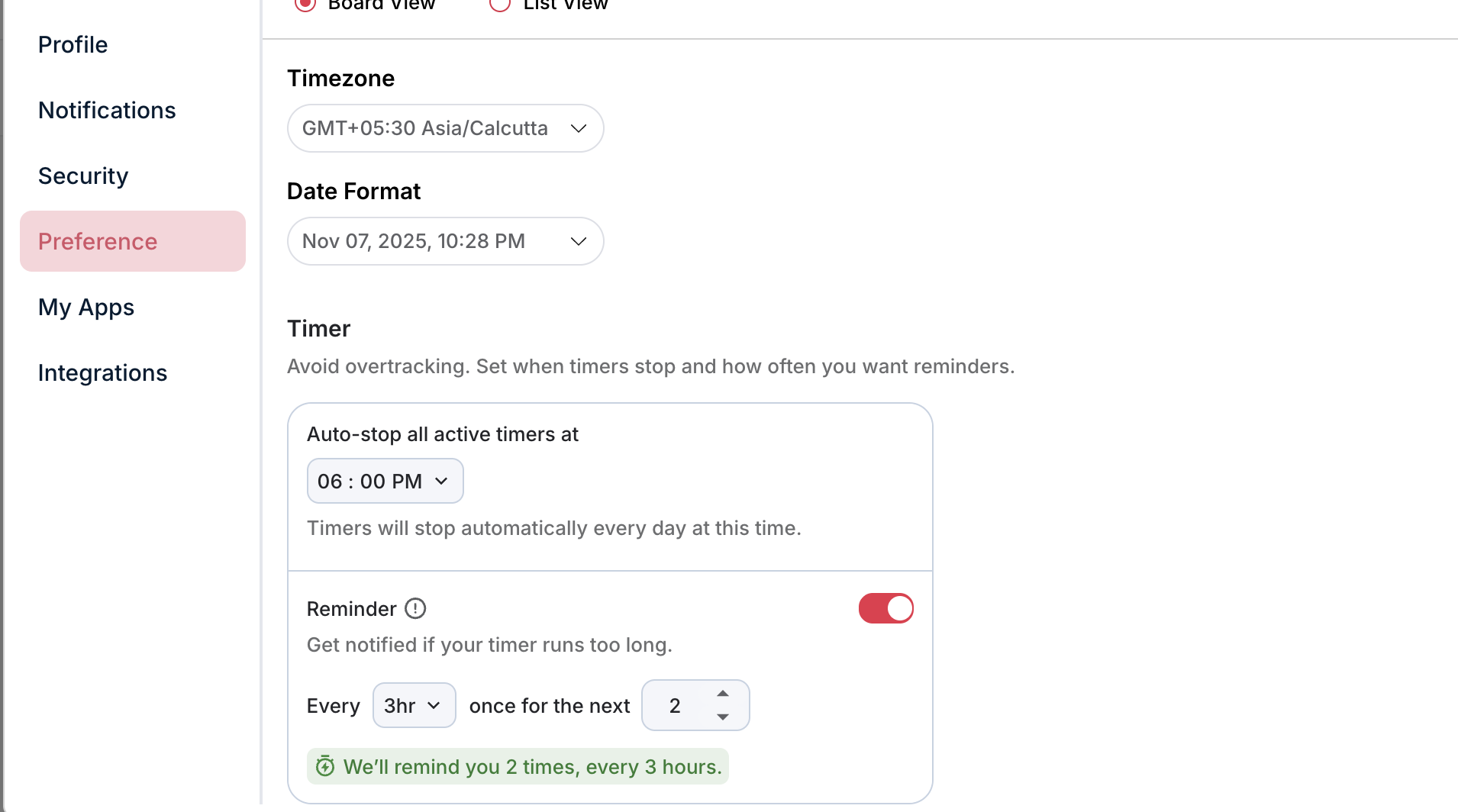Switch to Security settings

point(83,176)
